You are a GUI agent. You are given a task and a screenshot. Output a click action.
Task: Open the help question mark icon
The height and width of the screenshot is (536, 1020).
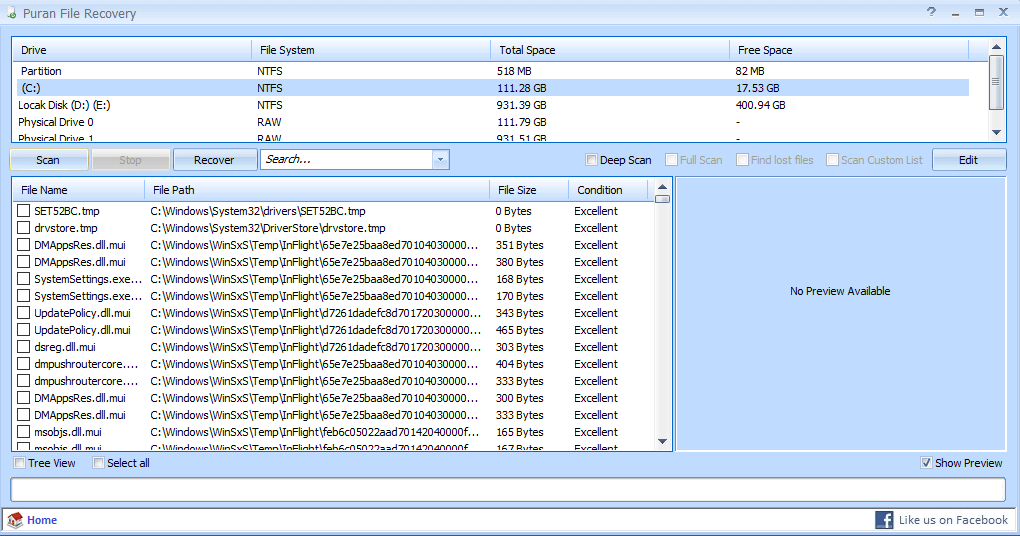(x=932, y=12)
